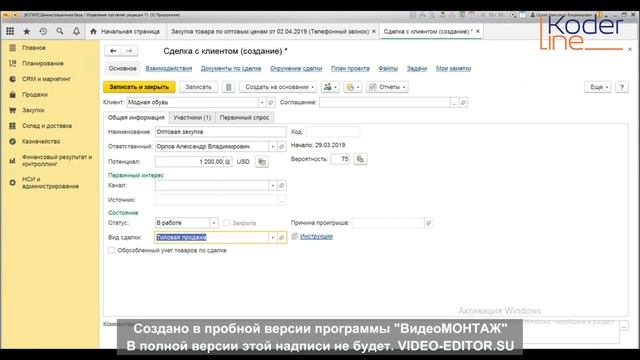Expand the Отчеты dropdown
The image size is (640, 360).
click(387, 87)
